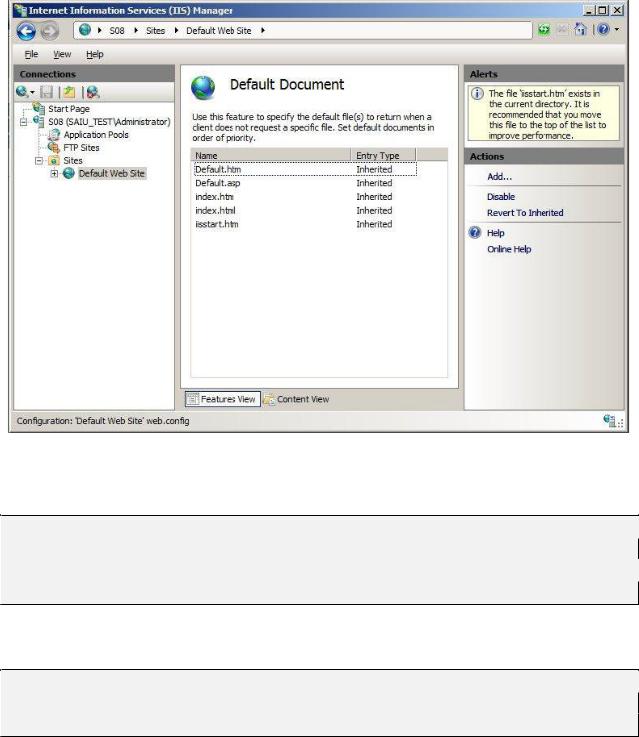
Task: Click Help link in Actions pane
Action: pyautogui.click(x=495, y=233)
